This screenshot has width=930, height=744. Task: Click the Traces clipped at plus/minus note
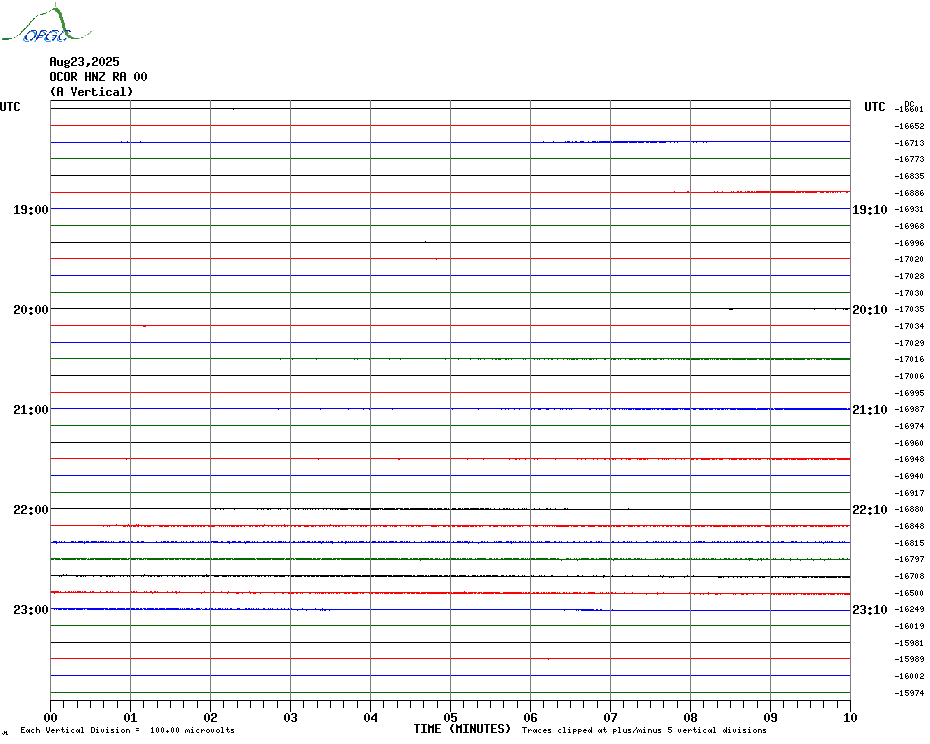[x=644, y=730]
